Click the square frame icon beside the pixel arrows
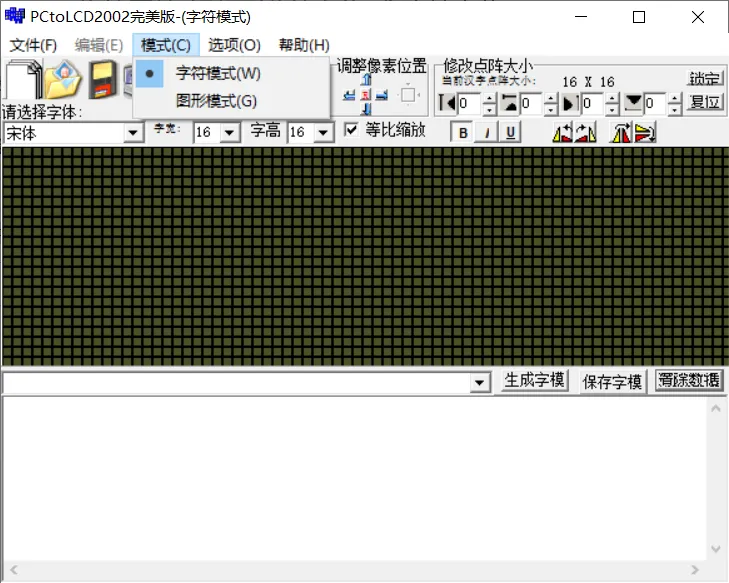This screenshot has height=583, width=729. pos(408,95)
